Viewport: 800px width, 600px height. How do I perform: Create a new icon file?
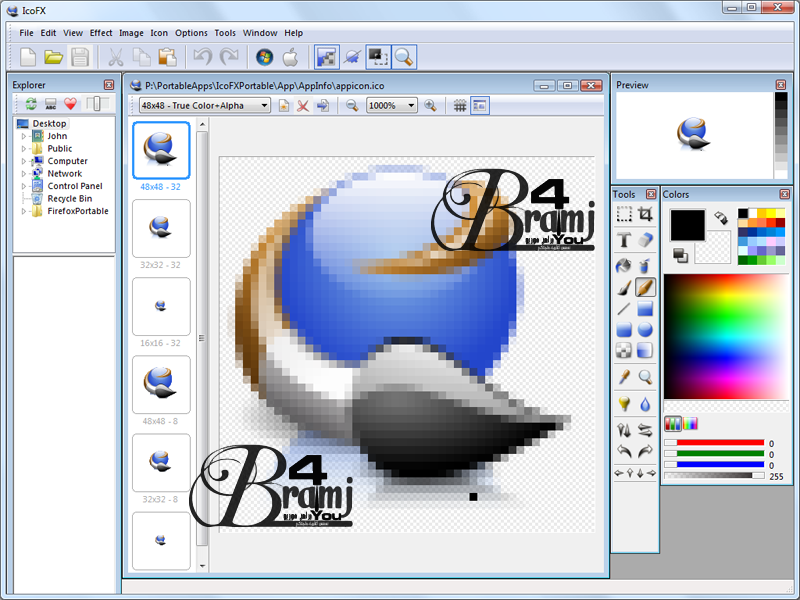[x=28, y=57]
